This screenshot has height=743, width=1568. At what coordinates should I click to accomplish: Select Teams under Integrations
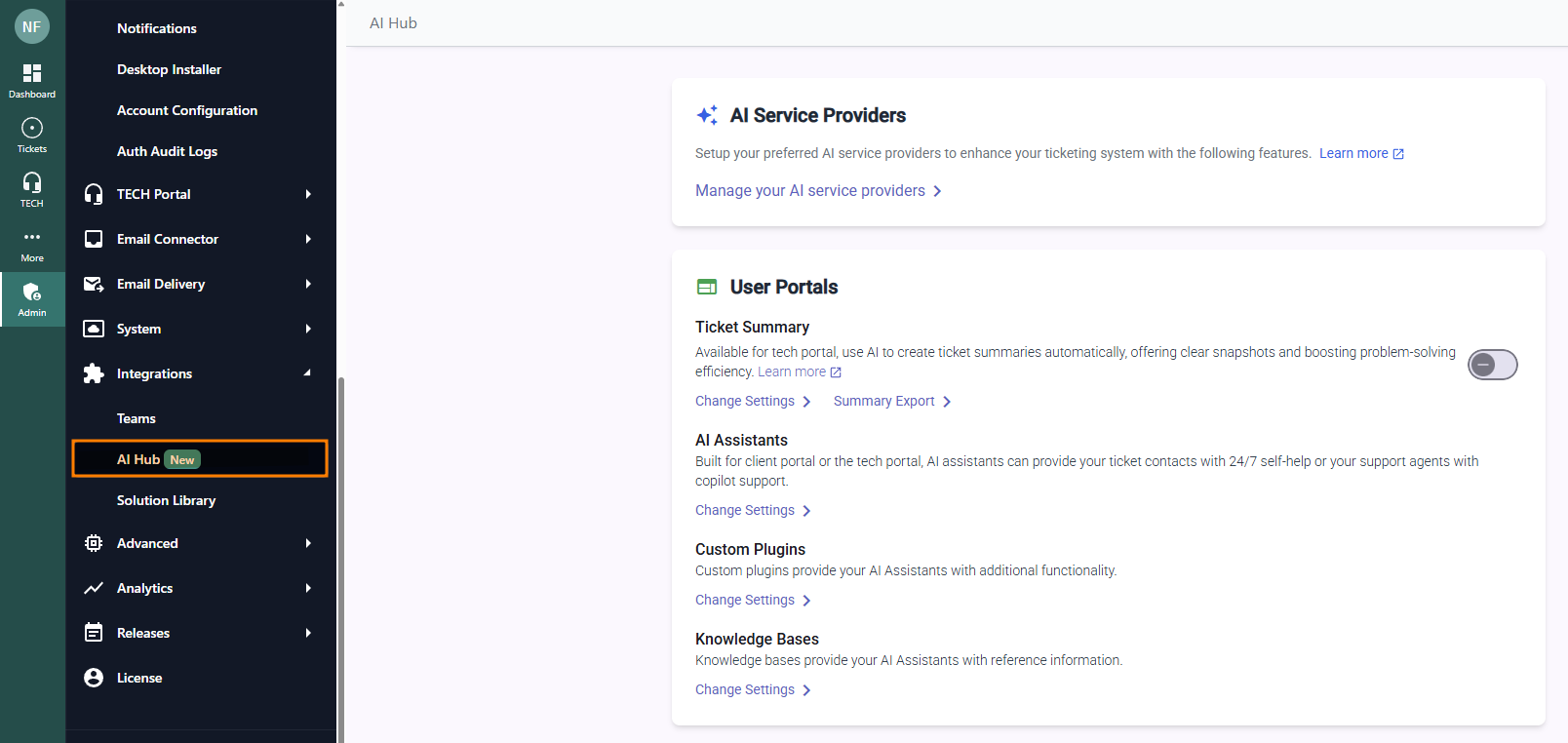(137, 418)
